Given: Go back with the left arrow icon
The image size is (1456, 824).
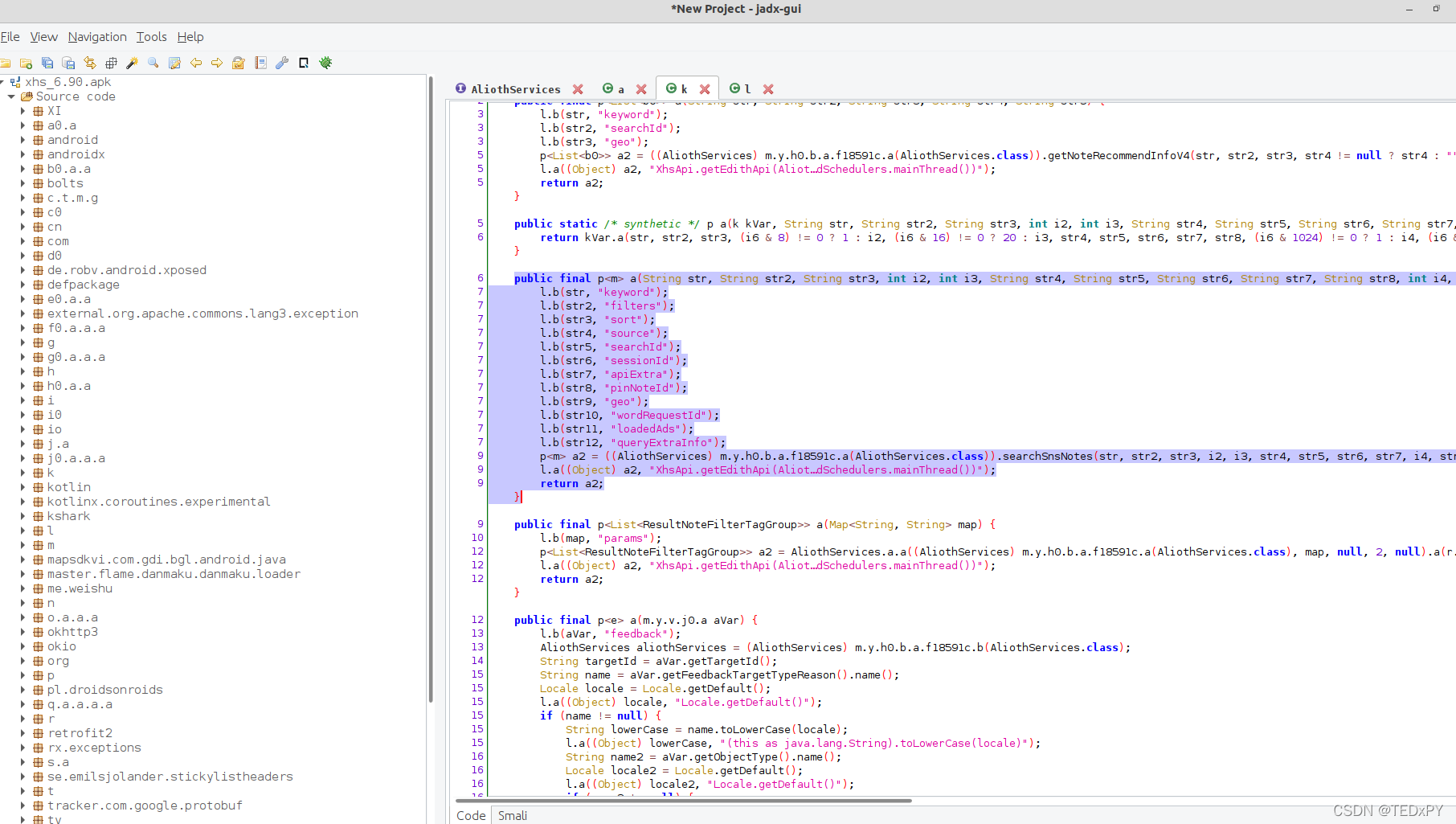Looking at the screenshot, I should [x=196, y=63].
